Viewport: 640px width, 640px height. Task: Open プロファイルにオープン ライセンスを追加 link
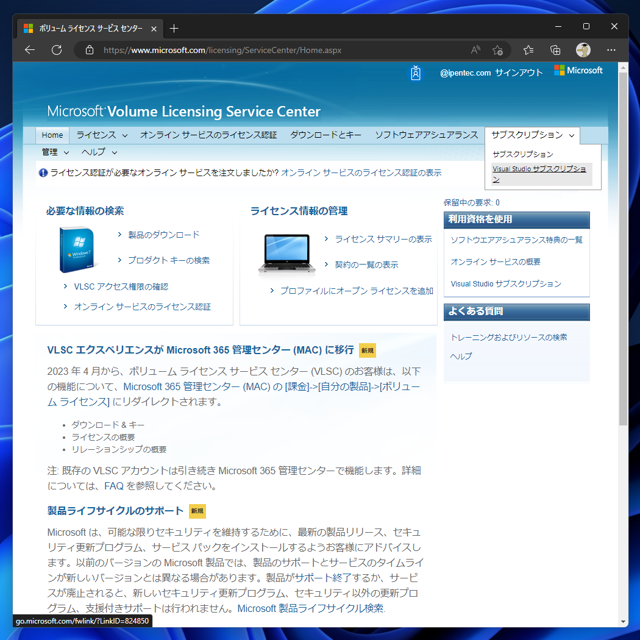pos(356,291)
